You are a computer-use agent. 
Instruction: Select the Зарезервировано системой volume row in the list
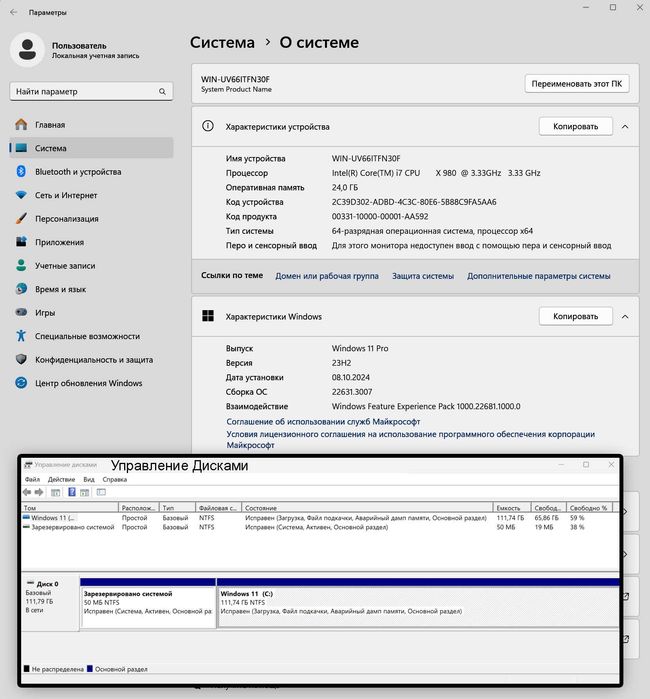pyautogui.click(x=320, y=527)
